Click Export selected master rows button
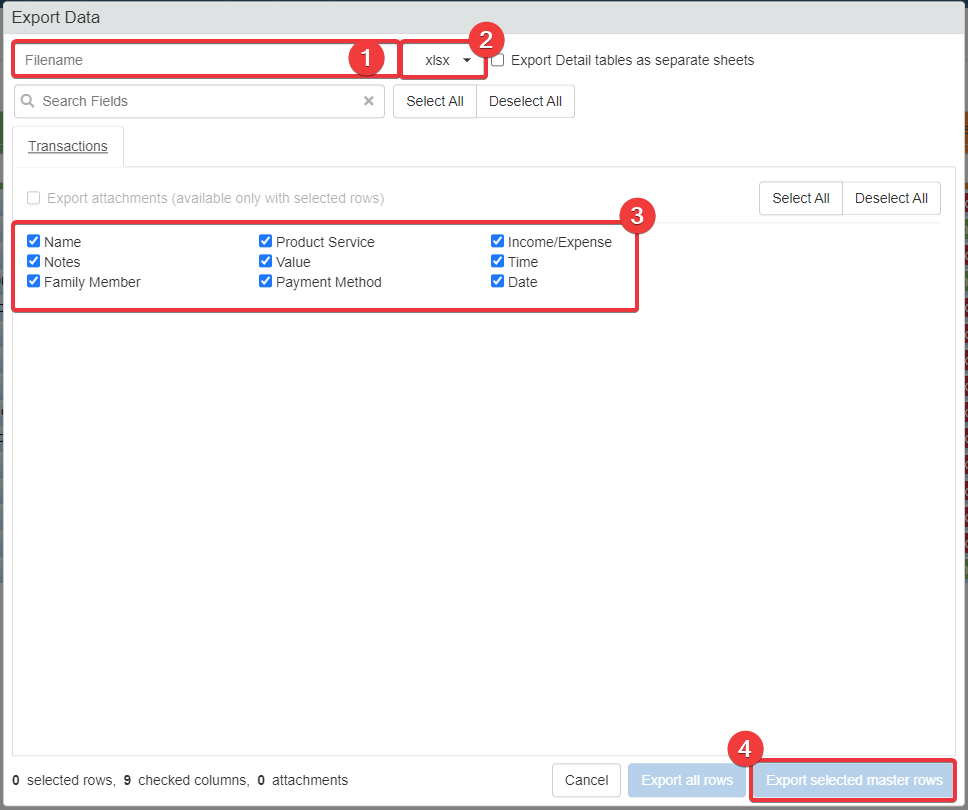 [x=854, y=780]
